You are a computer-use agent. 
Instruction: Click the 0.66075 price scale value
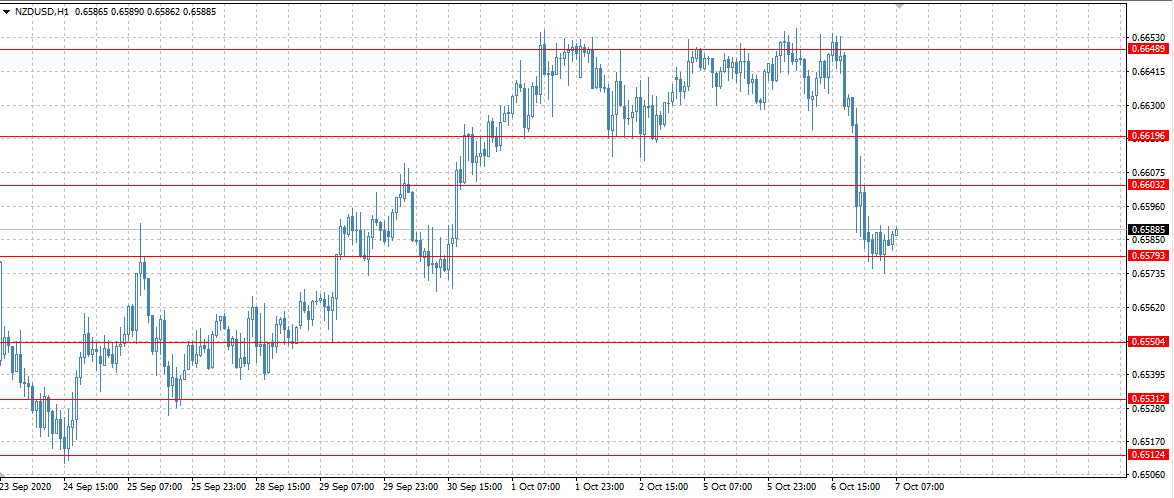(x=1148, y=173)
